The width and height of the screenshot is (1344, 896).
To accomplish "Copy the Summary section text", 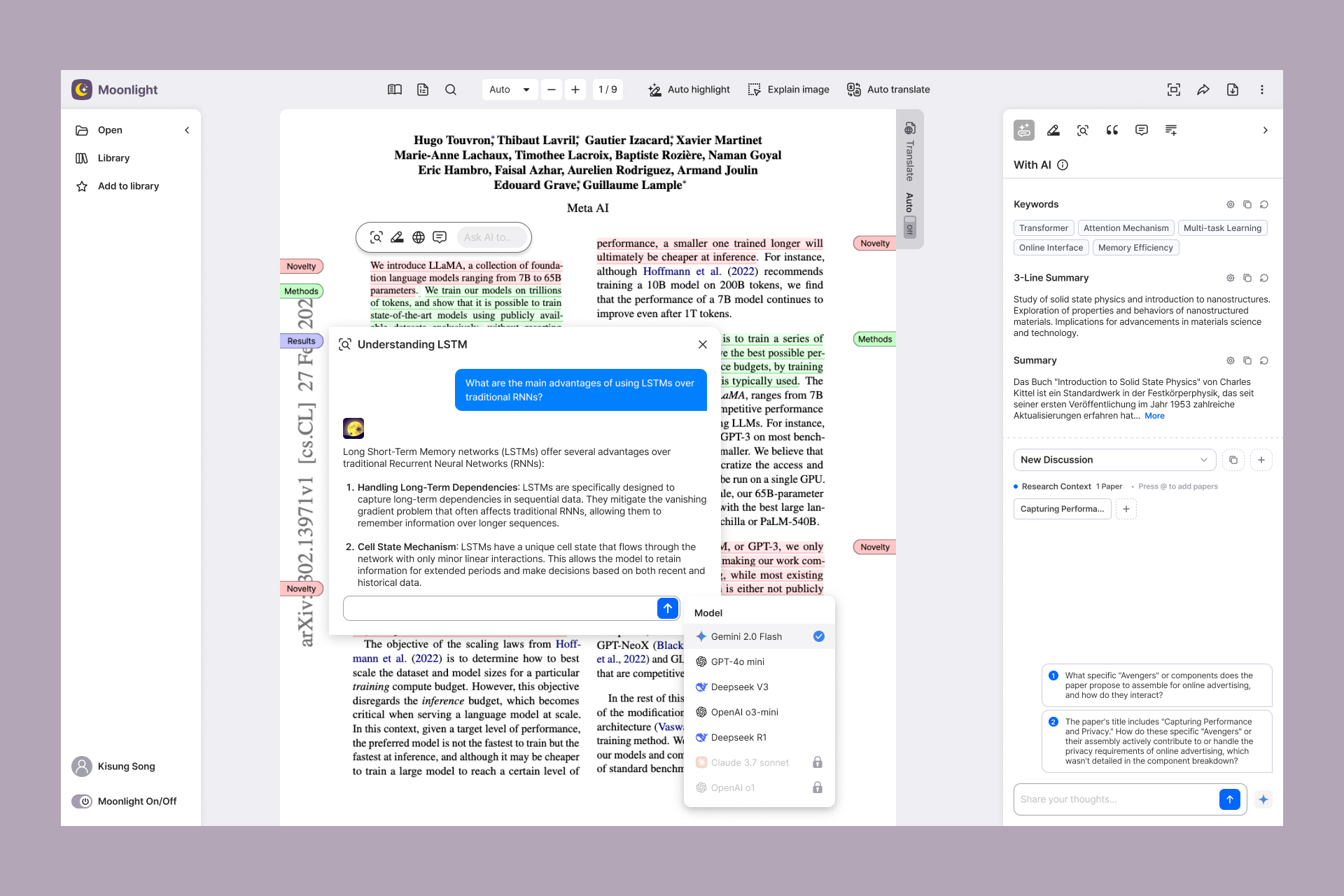I will (x=1247, y=360).
